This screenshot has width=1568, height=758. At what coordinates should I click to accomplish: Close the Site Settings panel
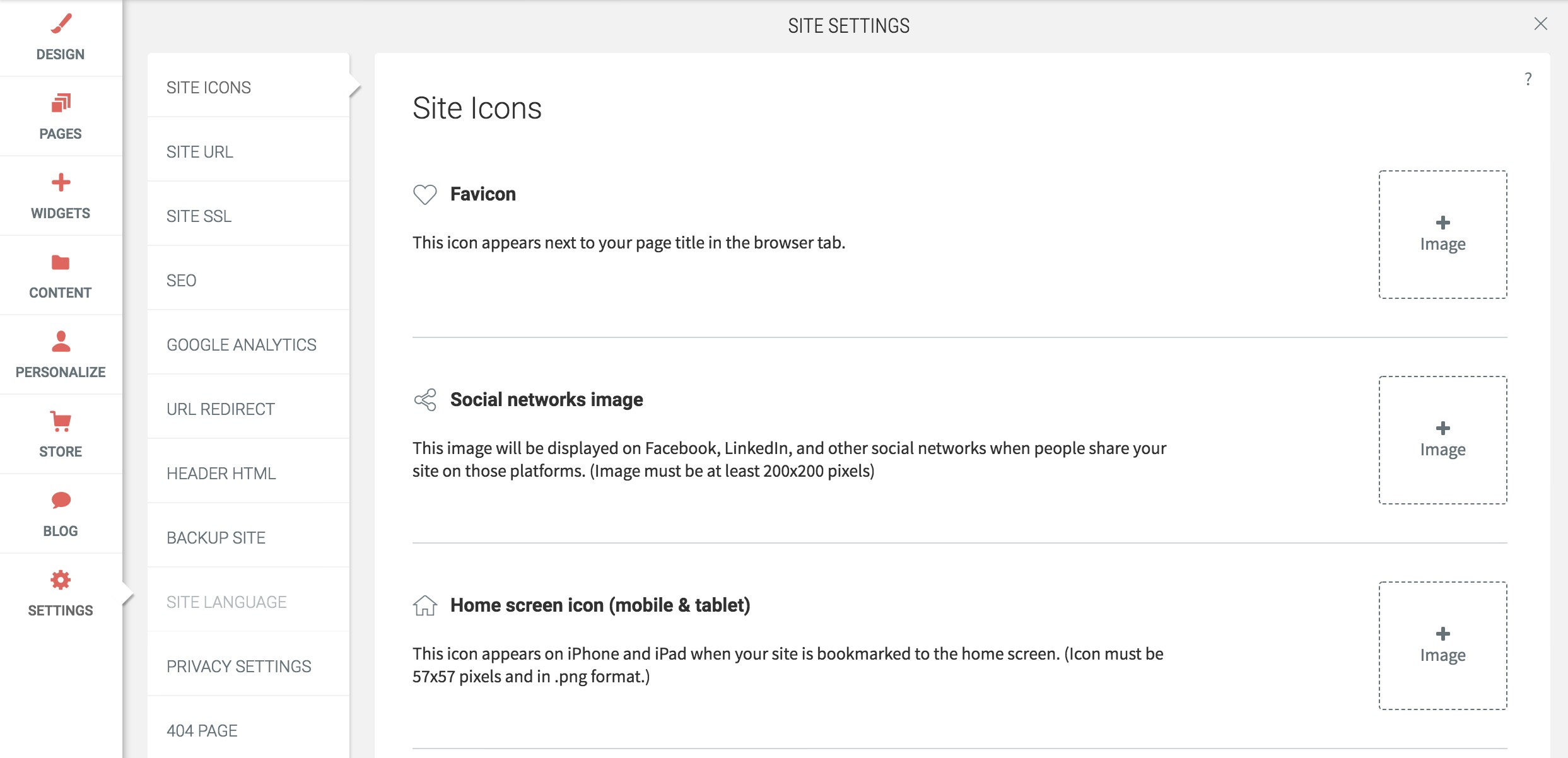tap(1540, 24)
